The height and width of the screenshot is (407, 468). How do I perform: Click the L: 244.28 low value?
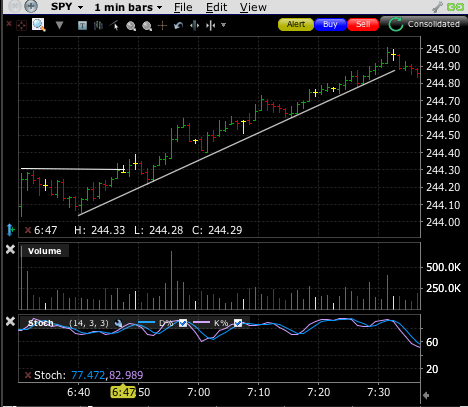coord(158,230)
